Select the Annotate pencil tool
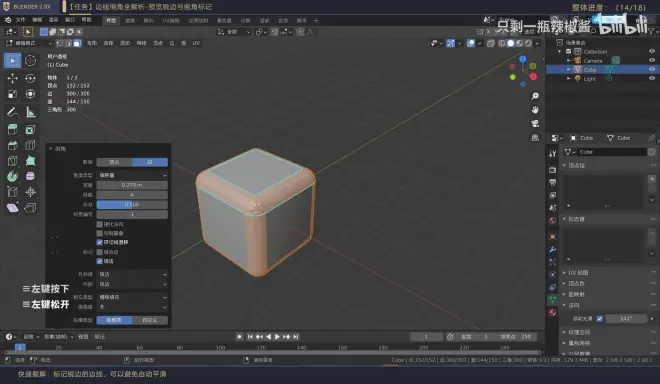The width and height of the screenshot is (660, 384). 12,112
